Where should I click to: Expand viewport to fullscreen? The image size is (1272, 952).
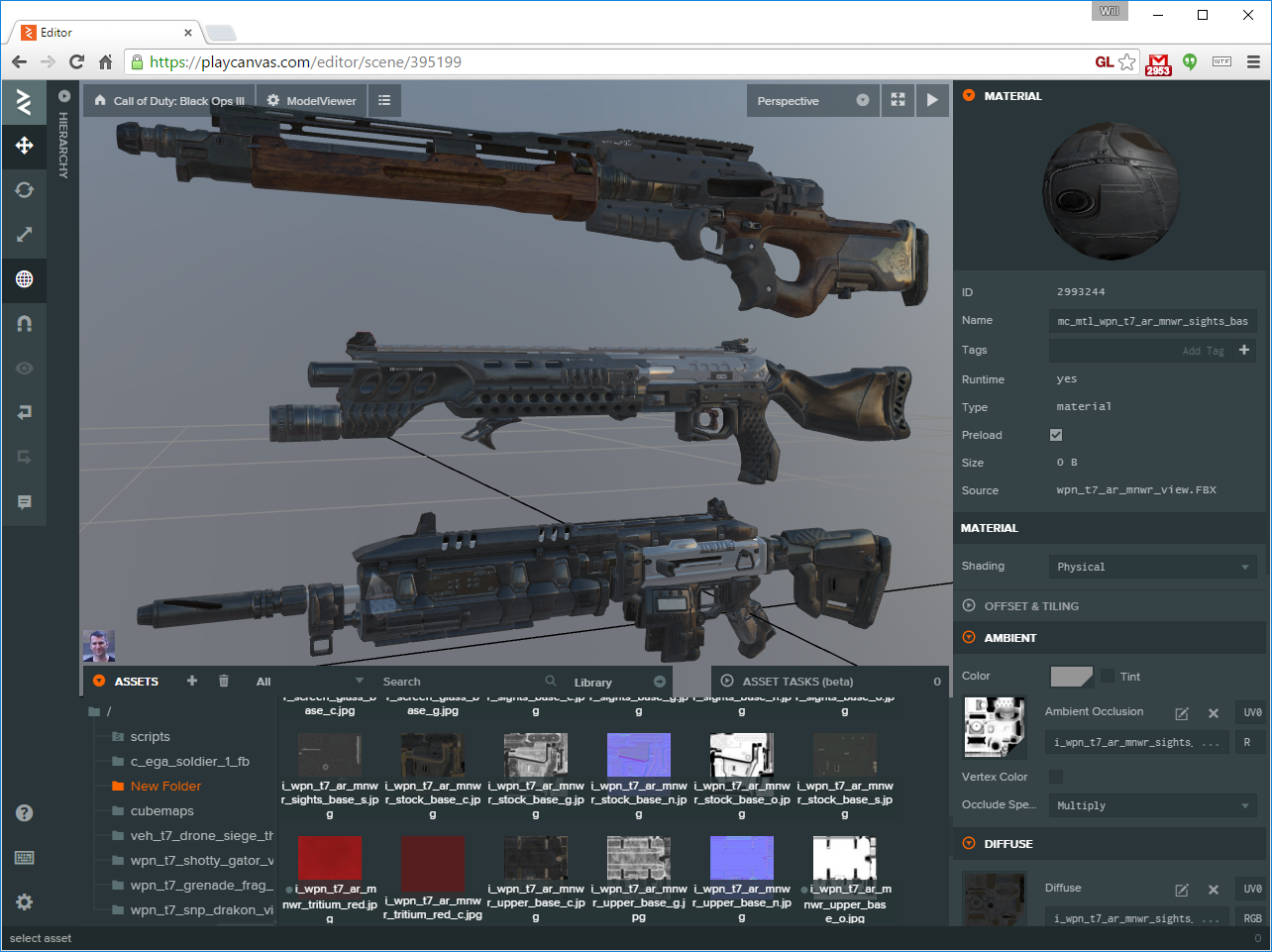pos(898,100)
